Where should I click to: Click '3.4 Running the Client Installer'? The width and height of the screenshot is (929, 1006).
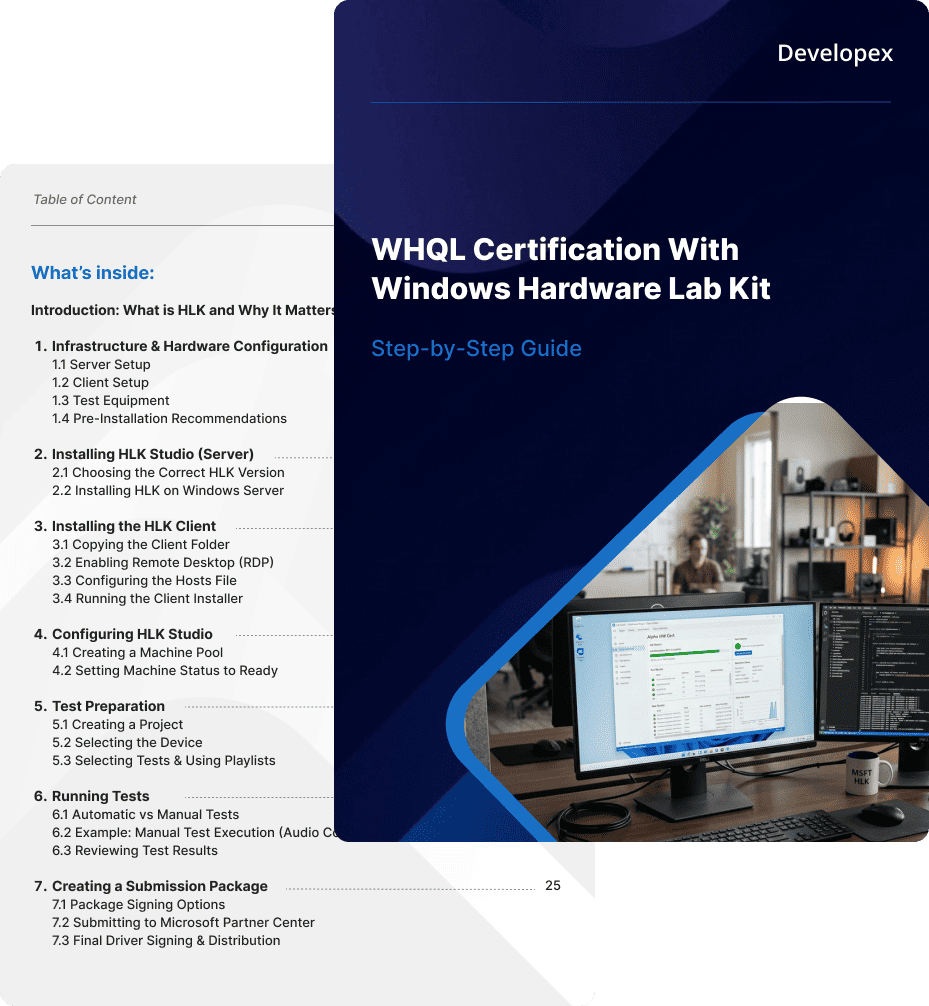[x=148, y=598]
